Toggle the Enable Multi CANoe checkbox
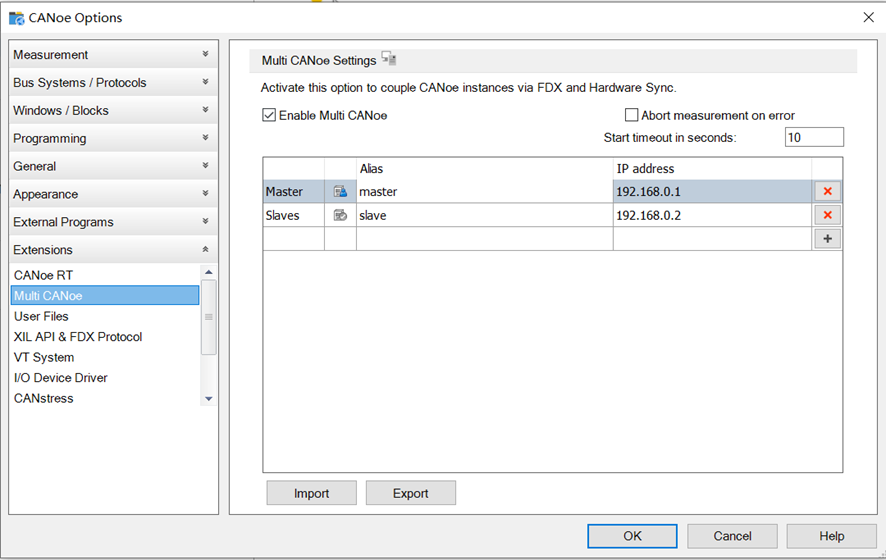Image resolution: width=886 pixels, height=560 pixels. 269,115
